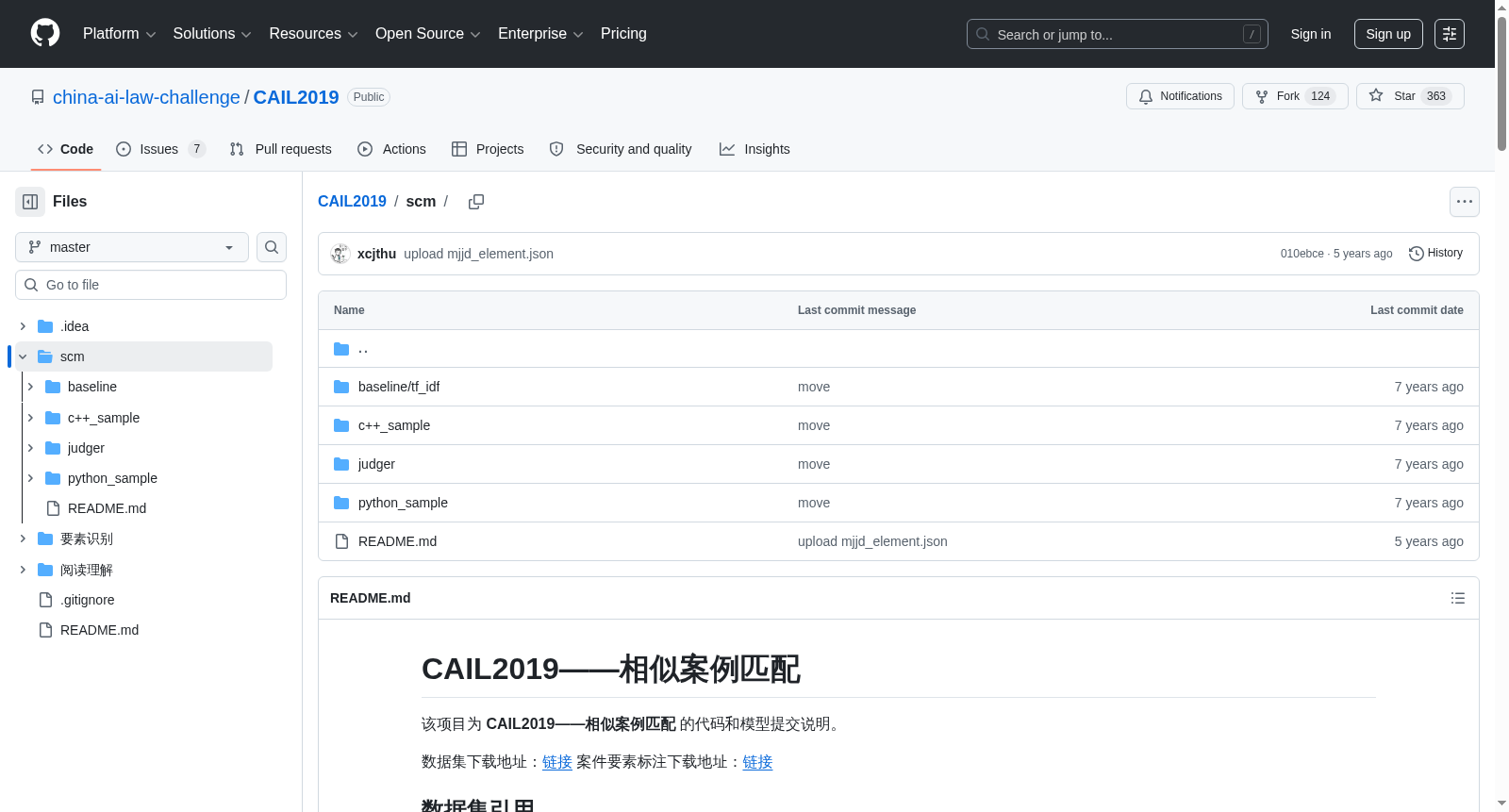Collapse the file tree side panel
This screenshot has width=1509, height=812.
pyautogui.click(x=30, y=202)
